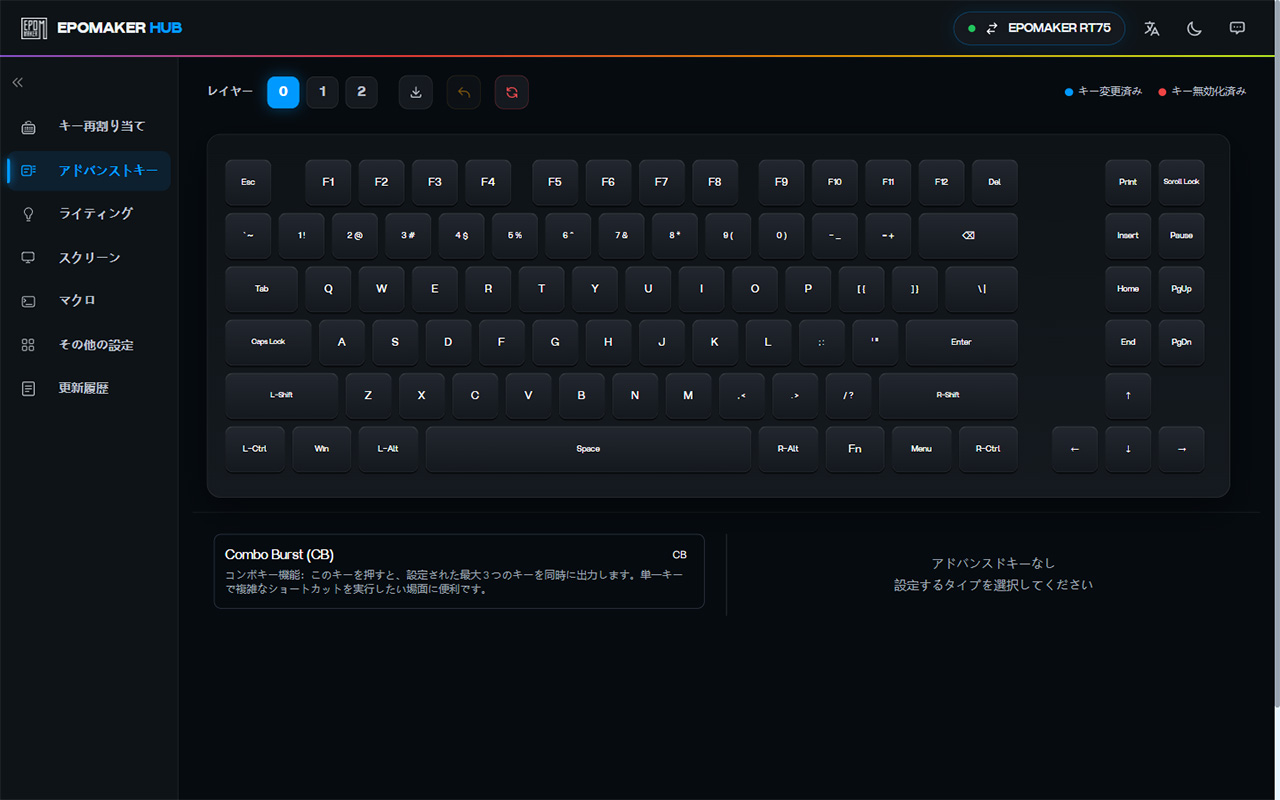Select the Esc key on the keyboard
This screenshot has width=1280, height=800.
248,182
